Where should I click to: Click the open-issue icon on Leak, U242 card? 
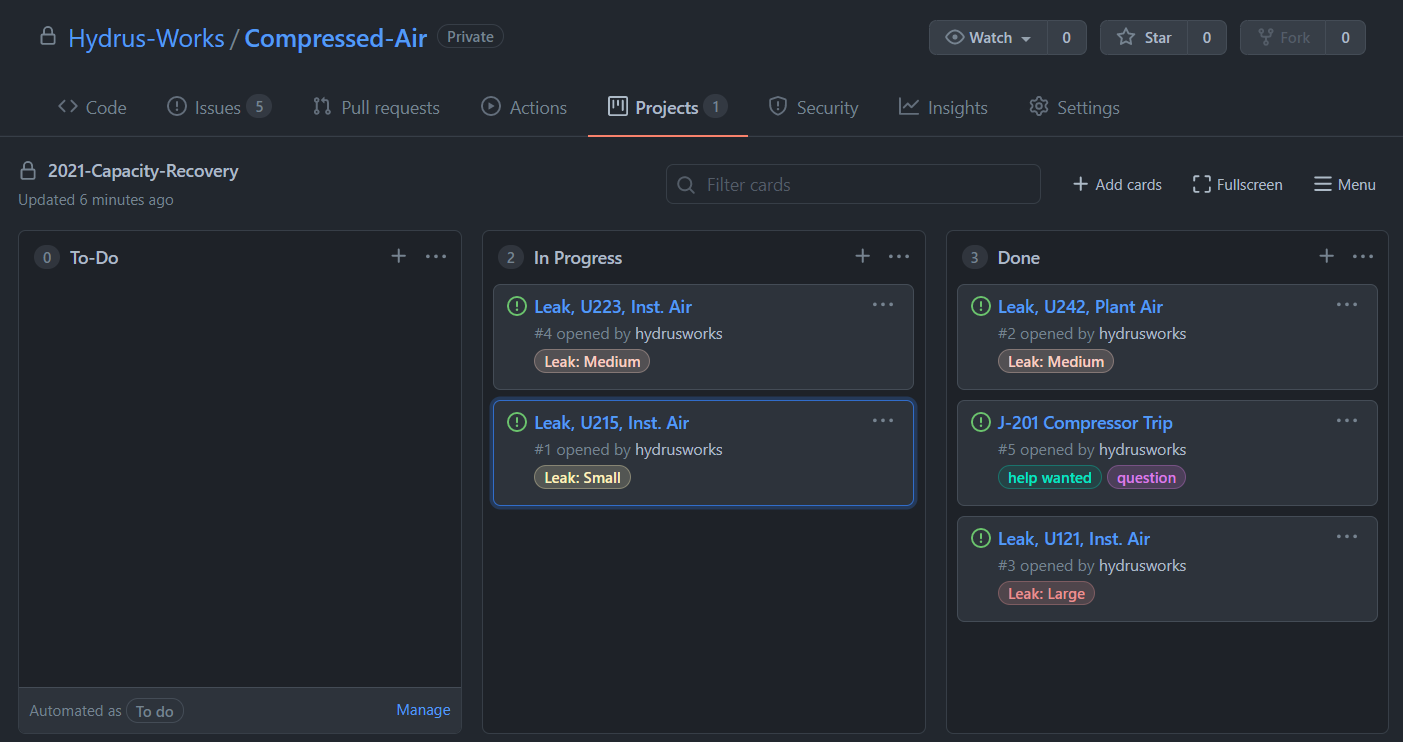click(981, 306)
